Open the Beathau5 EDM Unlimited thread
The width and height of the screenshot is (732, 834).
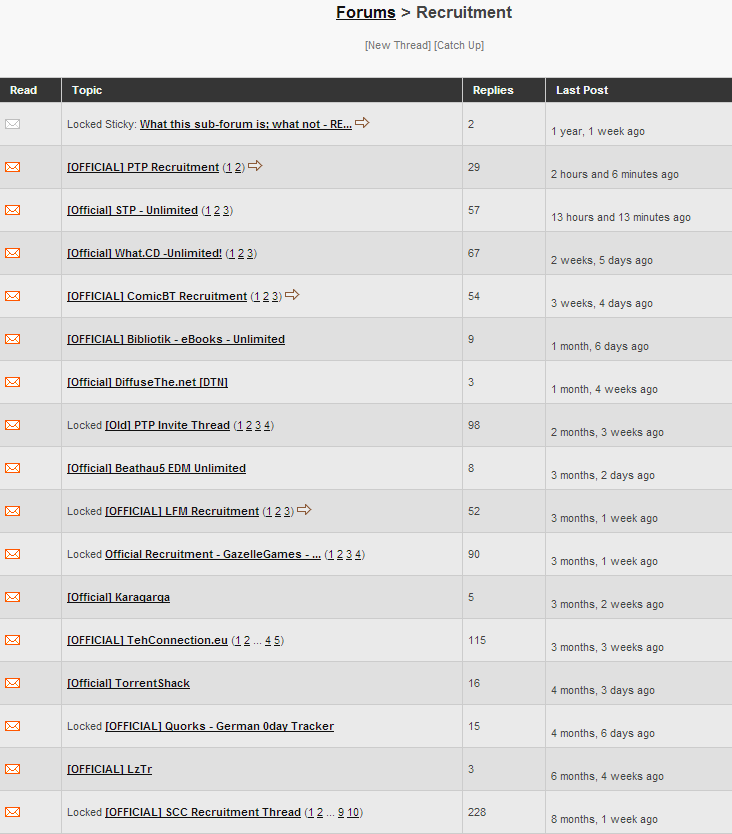(x=156, y=469)
